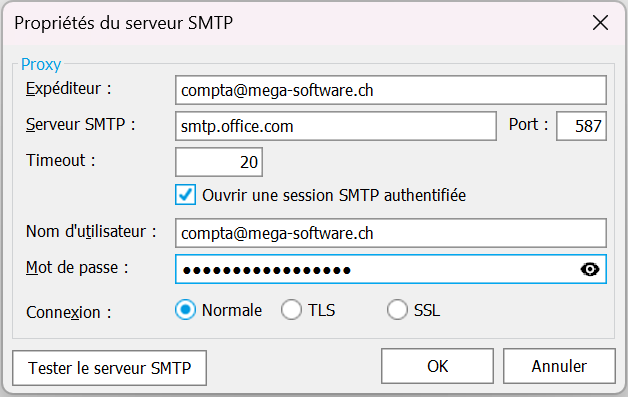Cancel with the Annuler button

click(559, 366)
